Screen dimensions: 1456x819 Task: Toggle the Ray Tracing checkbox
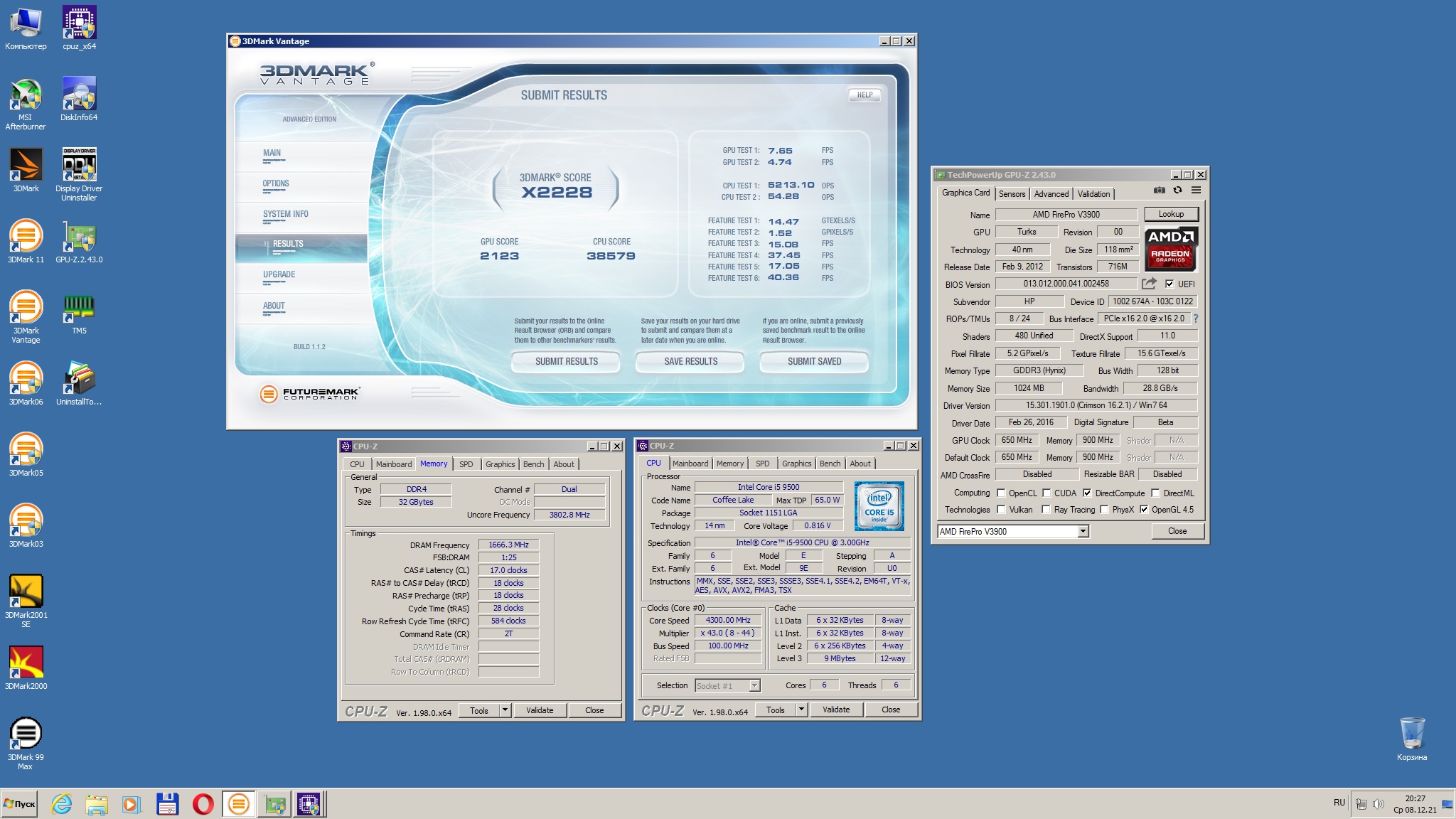pos(1046,509)
